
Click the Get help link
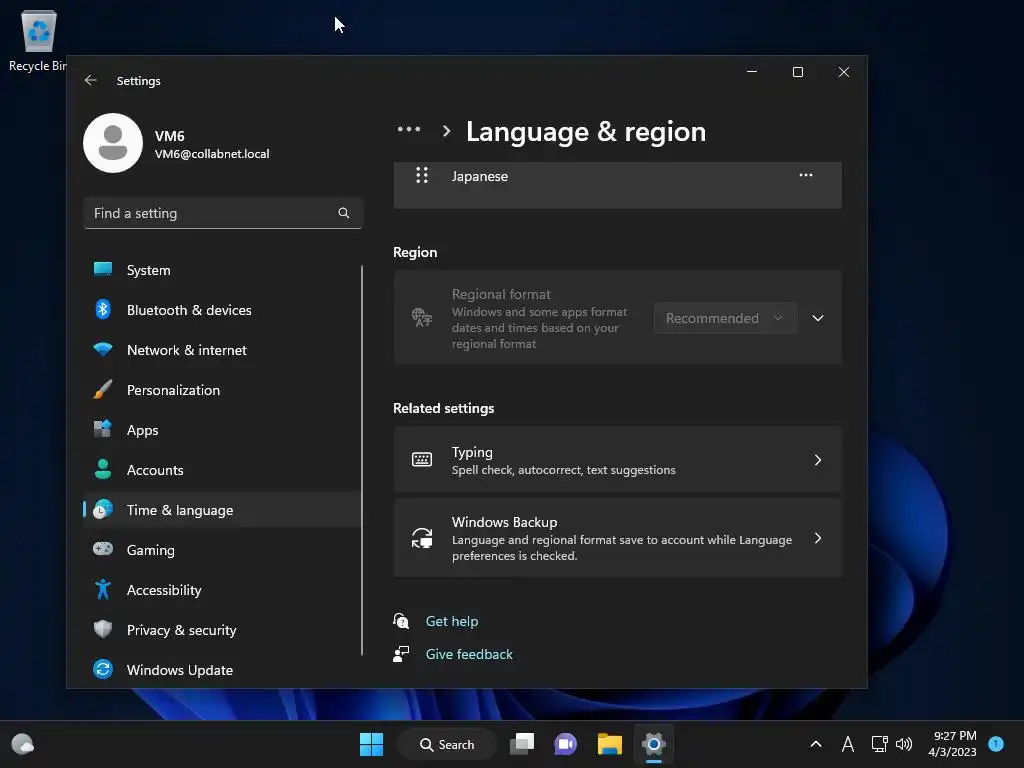pos(452,621)
